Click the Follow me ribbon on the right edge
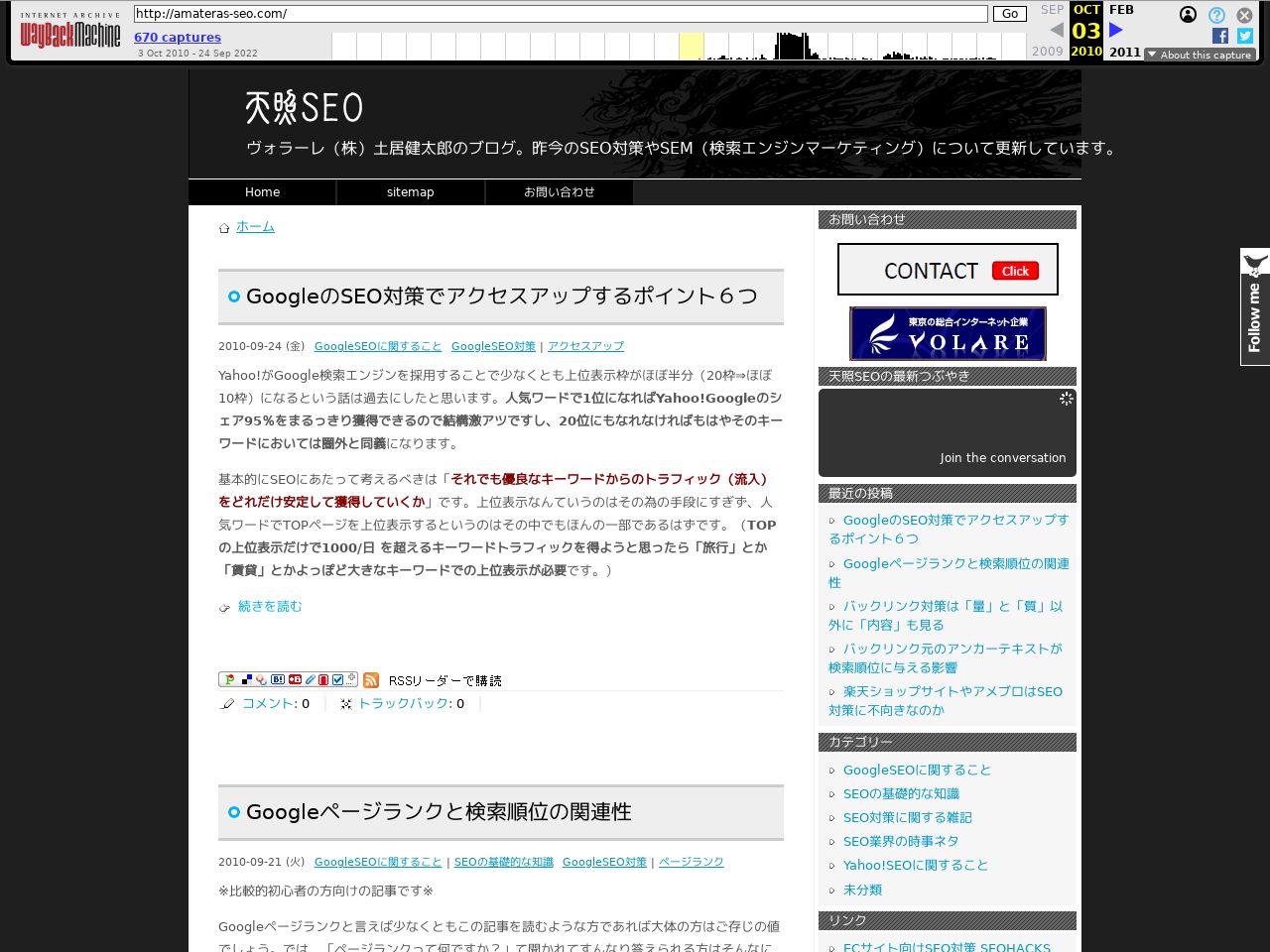The width and height of the screenshot is (1270, 952). coord(1254,307)
